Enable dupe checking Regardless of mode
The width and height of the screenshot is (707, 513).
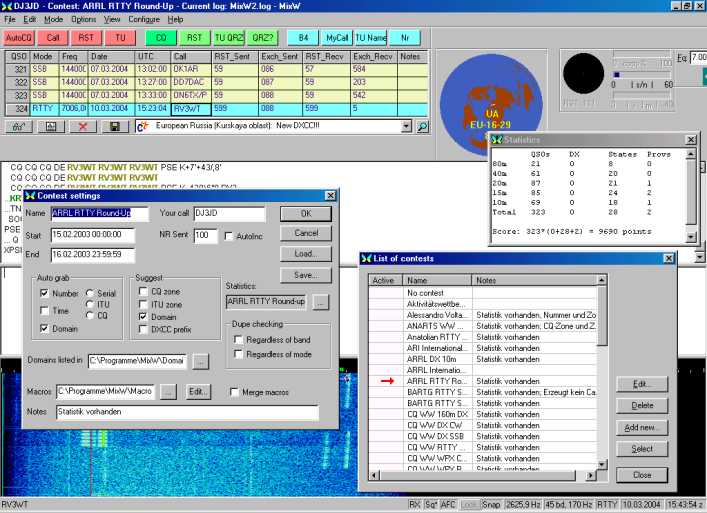tap(239, 354)
